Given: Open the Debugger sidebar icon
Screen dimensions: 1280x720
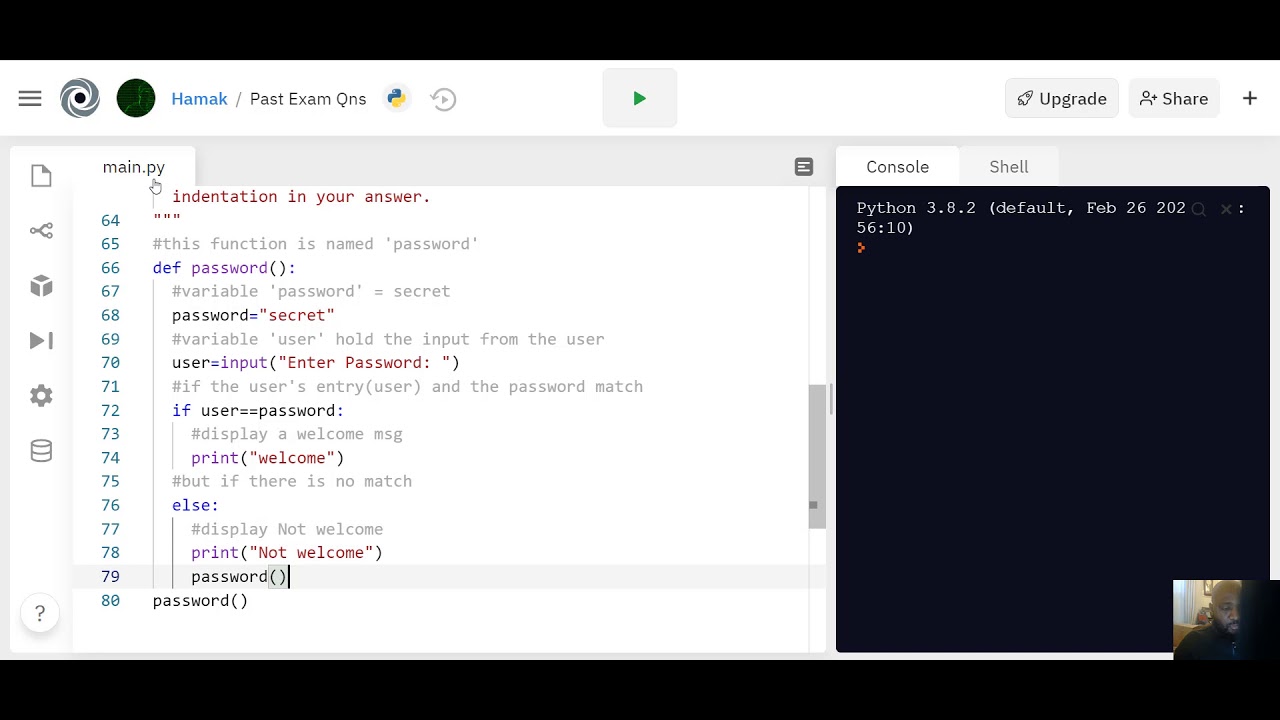Looking at the screenshot, I should tap(41, 341).
